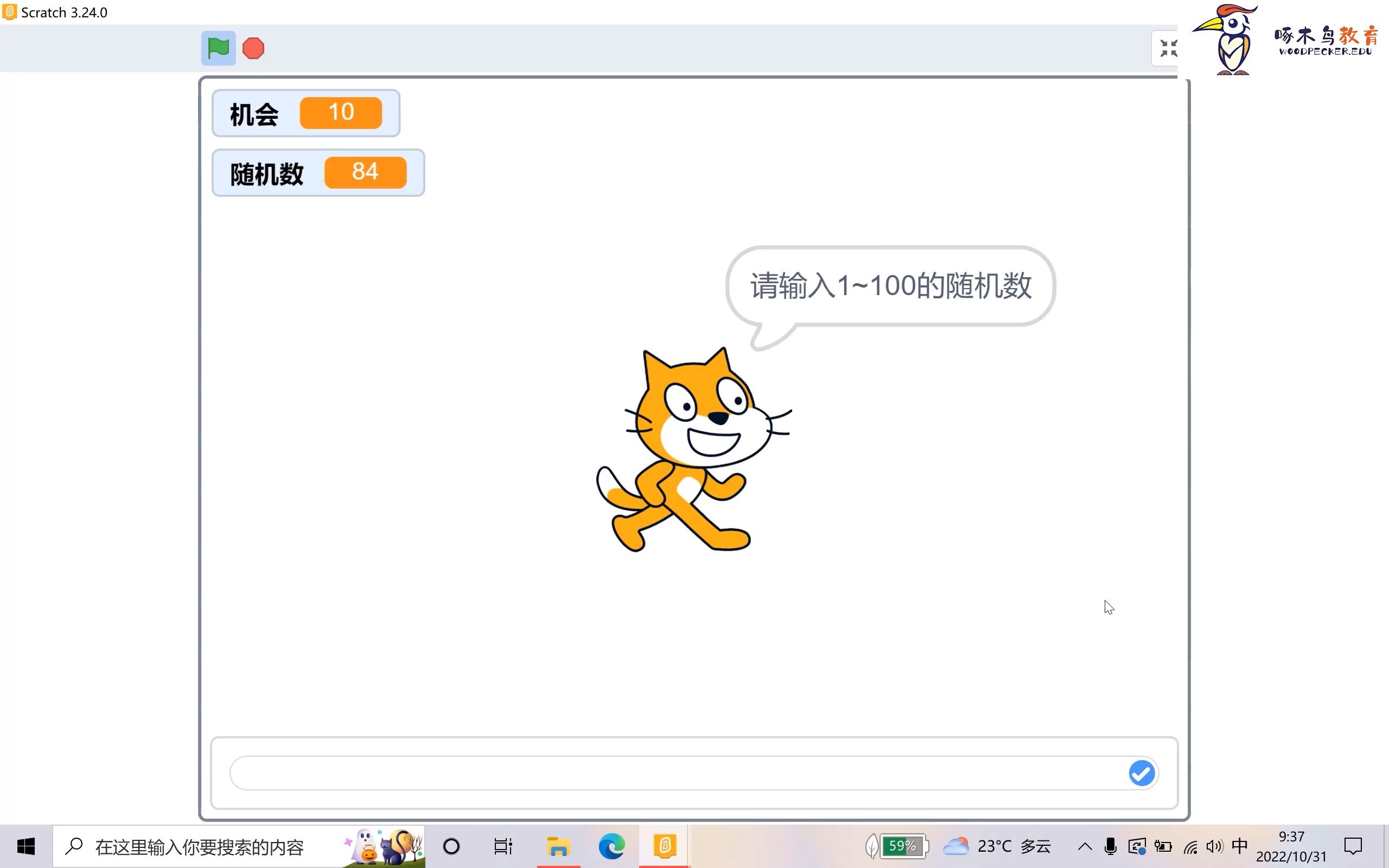The image size is (1389, 868).
Task: Click the sync display tray icon
Action: (x=1137, y=846)
